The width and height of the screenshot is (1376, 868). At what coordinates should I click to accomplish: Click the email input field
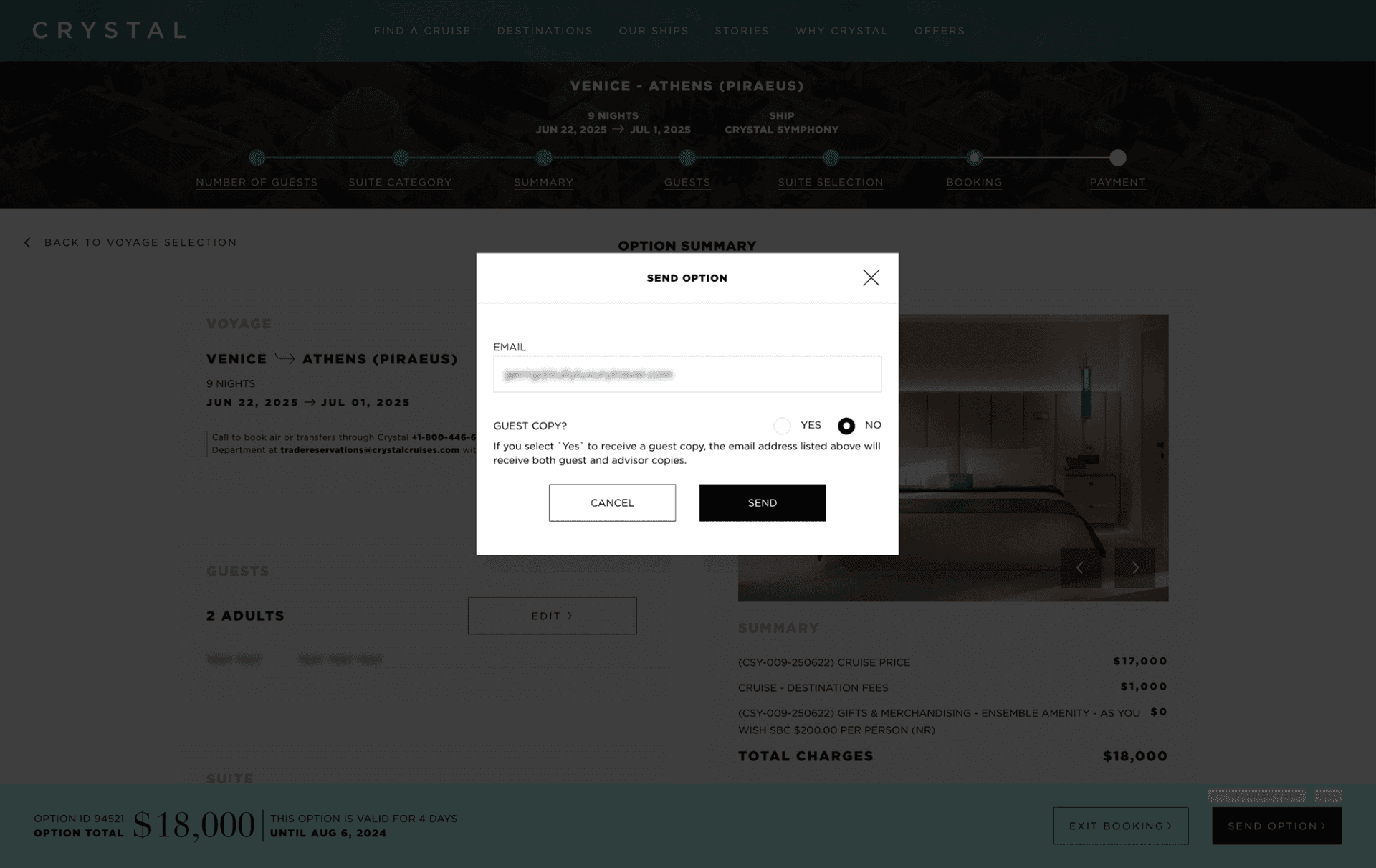click(x=687, y=374)
